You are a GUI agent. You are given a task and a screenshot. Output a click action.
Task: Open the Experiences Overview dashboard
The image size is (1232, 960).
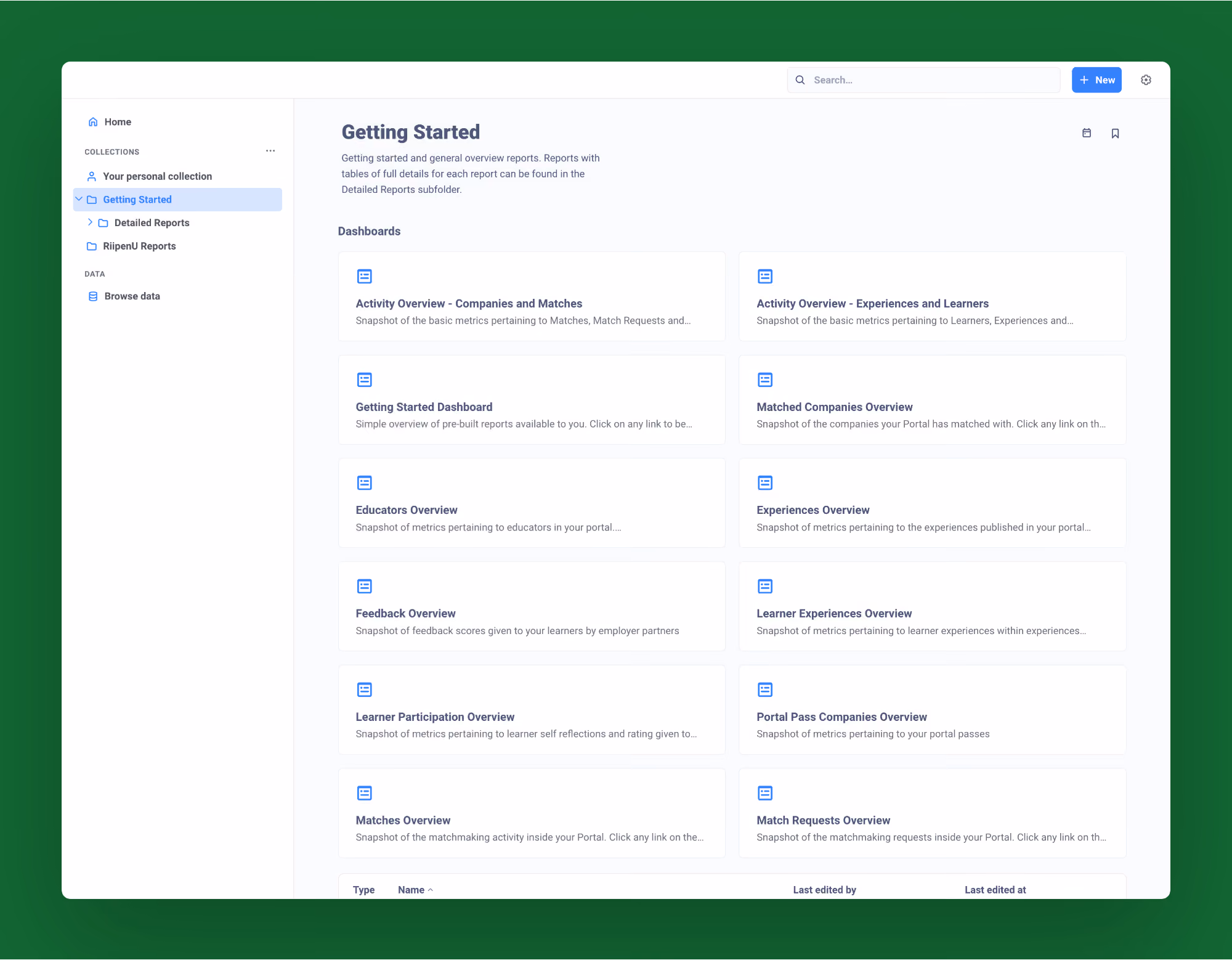point(933,503)
